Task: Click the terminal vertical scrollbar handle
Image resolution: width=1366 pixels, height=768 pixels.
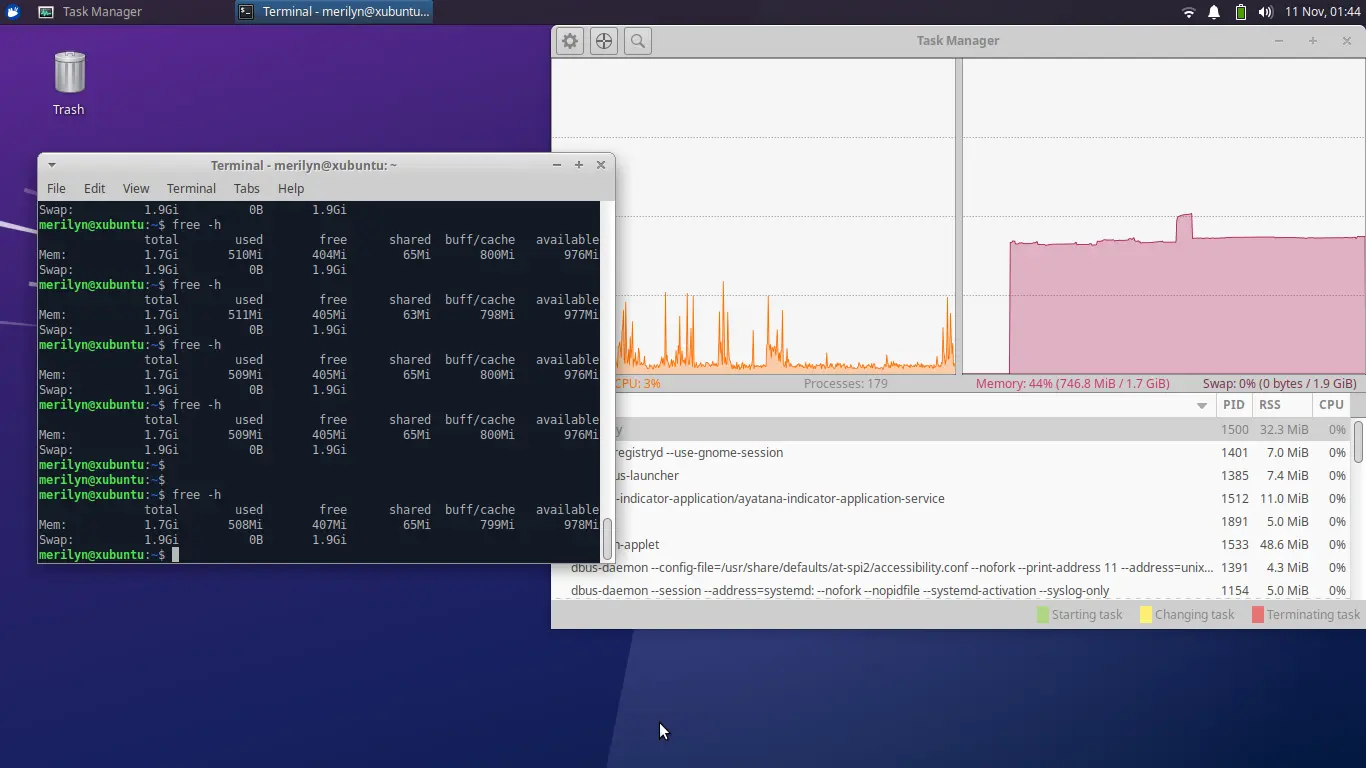Action: (x=607, y=538)
